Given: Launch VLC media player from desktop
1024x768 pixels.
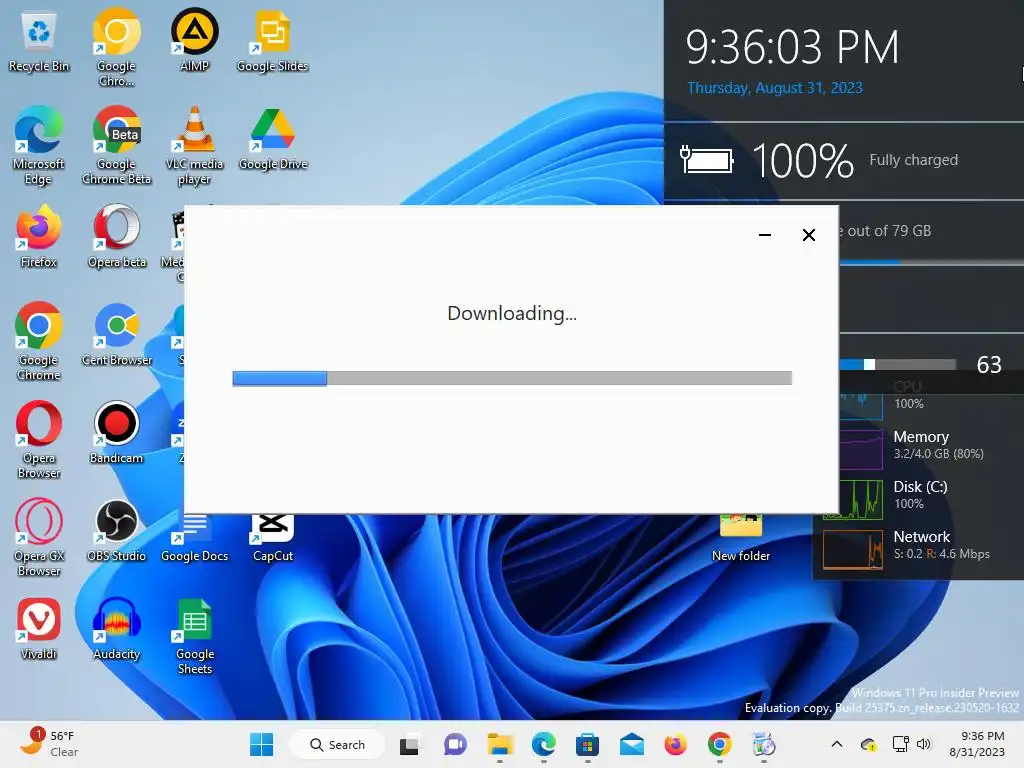Looking at the screenshot, I should [x=194, y=146].
